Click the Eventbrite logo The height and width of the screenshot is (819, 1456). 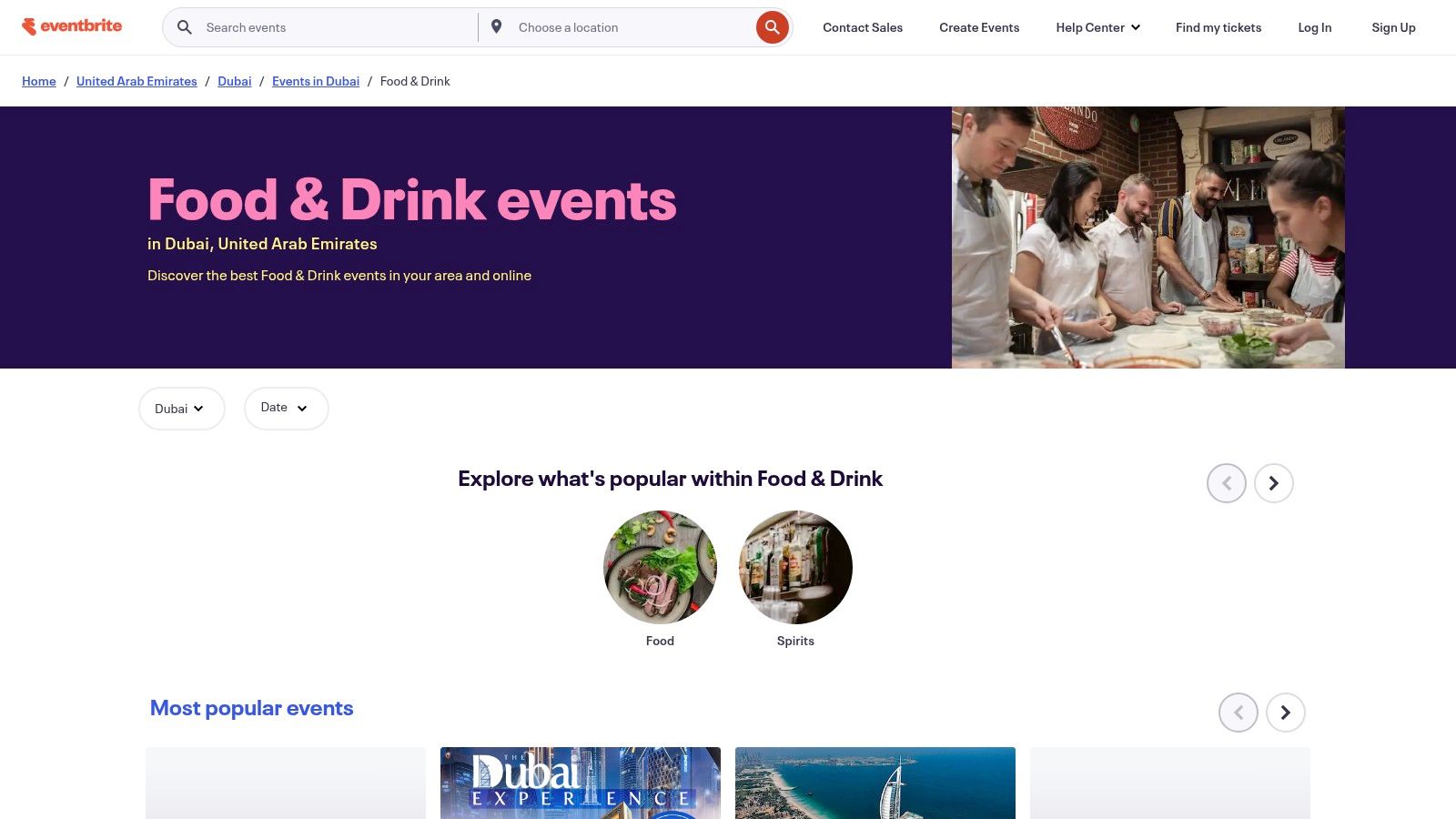point(72,25)
